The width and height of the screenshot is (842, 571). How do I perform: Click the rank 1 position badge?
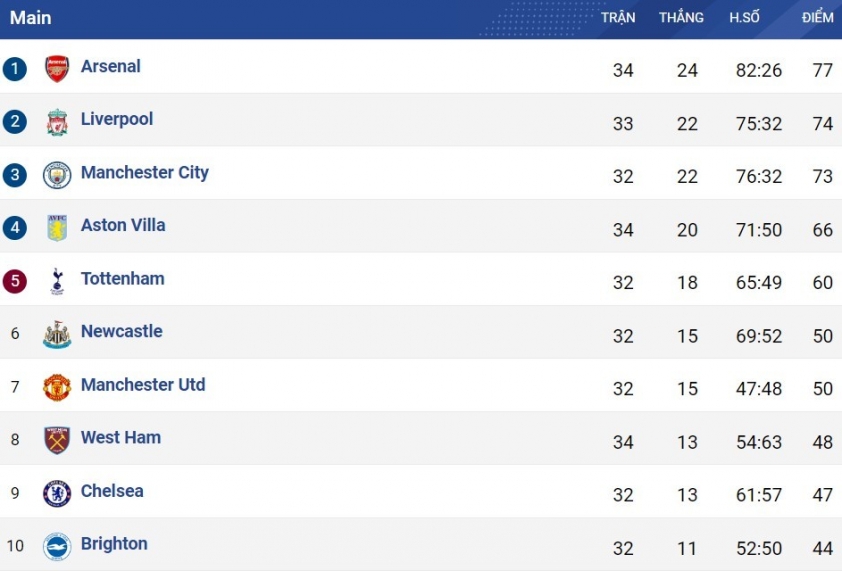pos(14,69)
